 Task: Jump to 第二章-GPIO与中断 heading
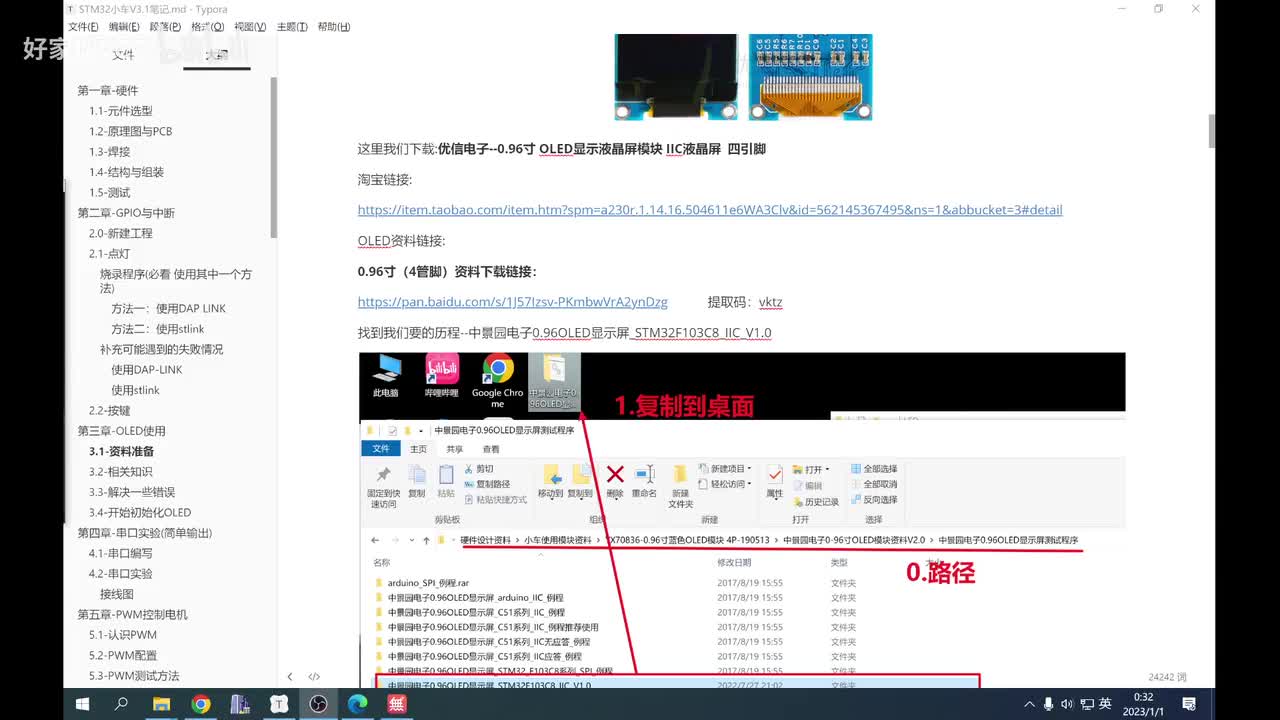pyautogui.click(x=126, y=213)
